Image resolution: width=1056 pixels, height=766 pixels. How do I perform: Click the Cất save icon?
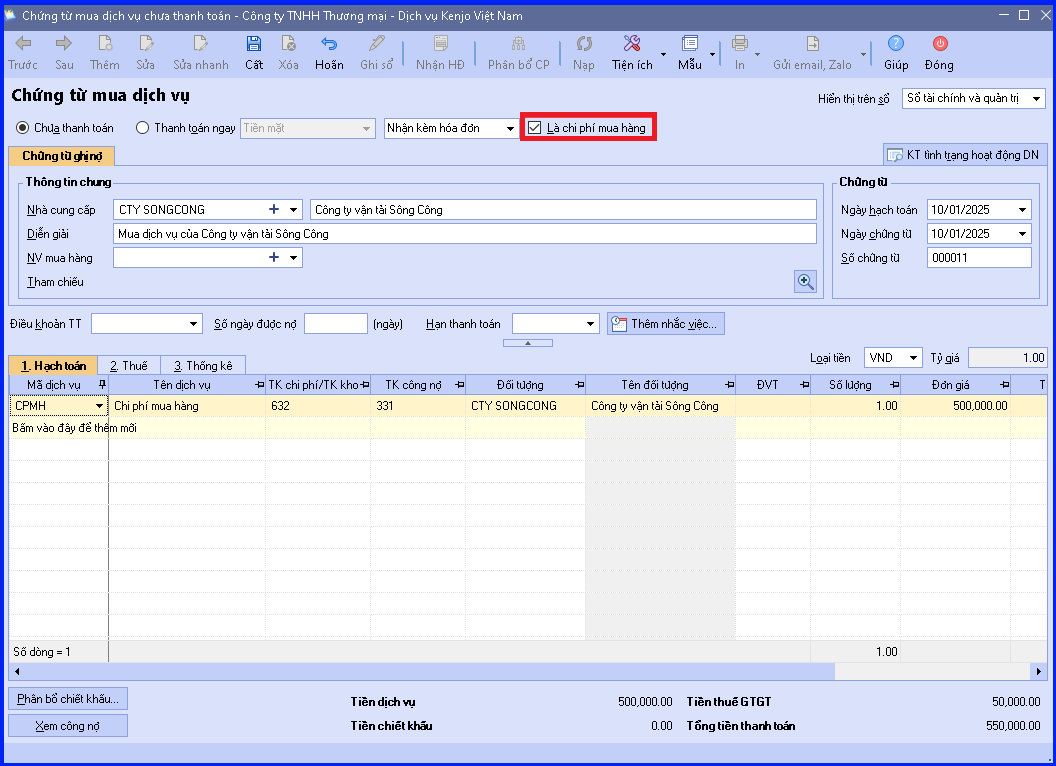(x=254, y=44)
